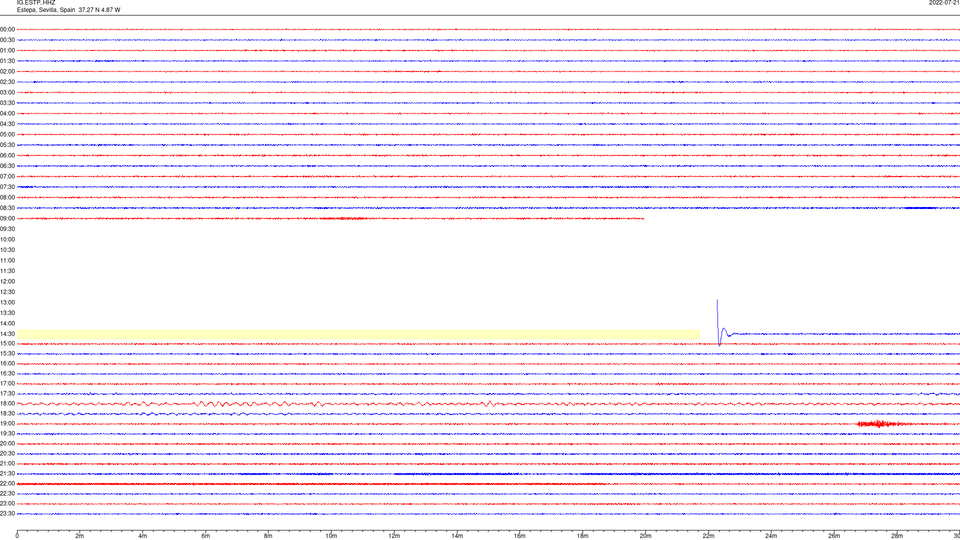Click the 08:00 time label
The image size is (960, 540).
pos(7,197)
